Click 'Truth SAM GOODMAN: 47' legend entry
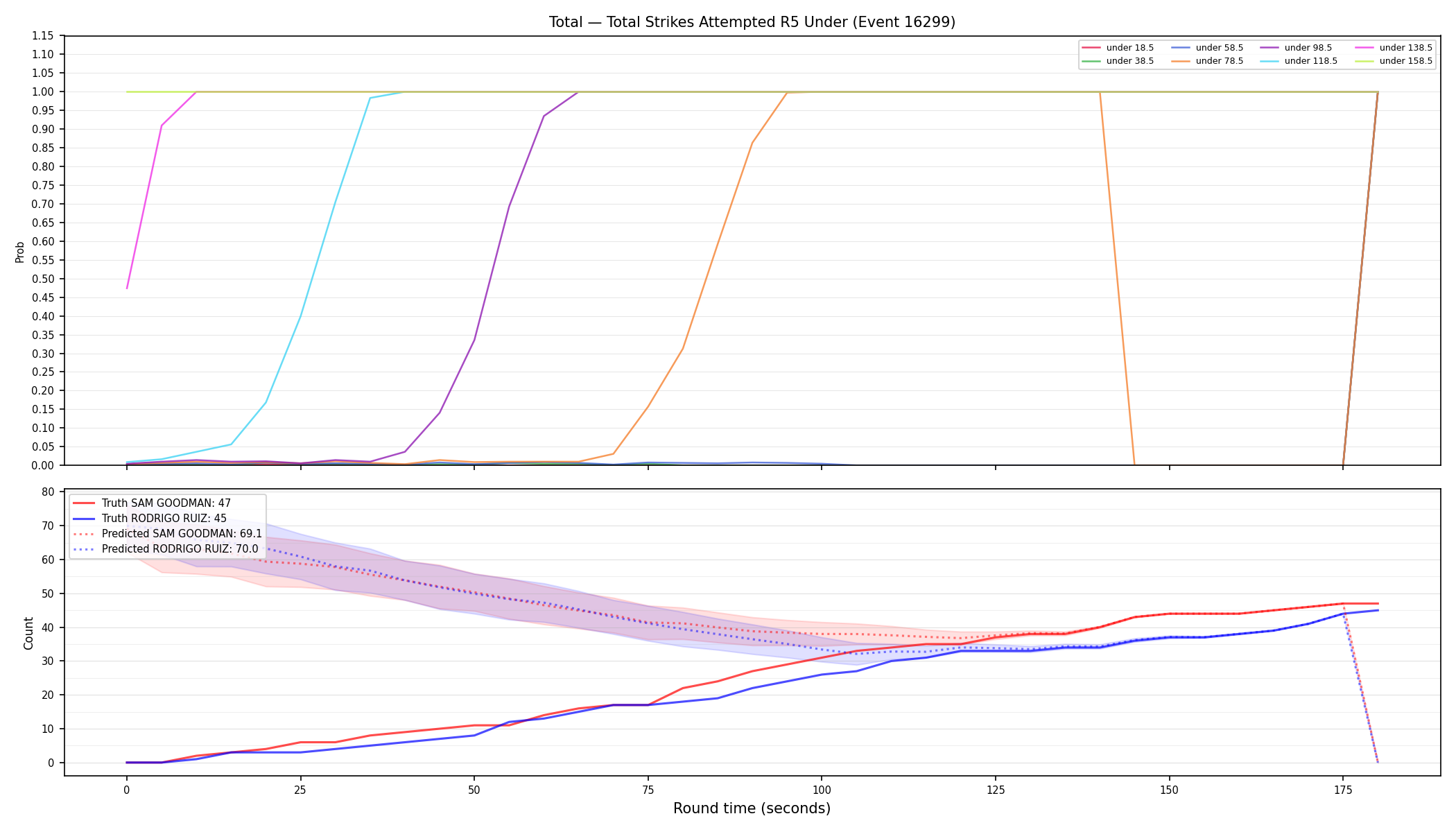 click(x=152, y=503)
